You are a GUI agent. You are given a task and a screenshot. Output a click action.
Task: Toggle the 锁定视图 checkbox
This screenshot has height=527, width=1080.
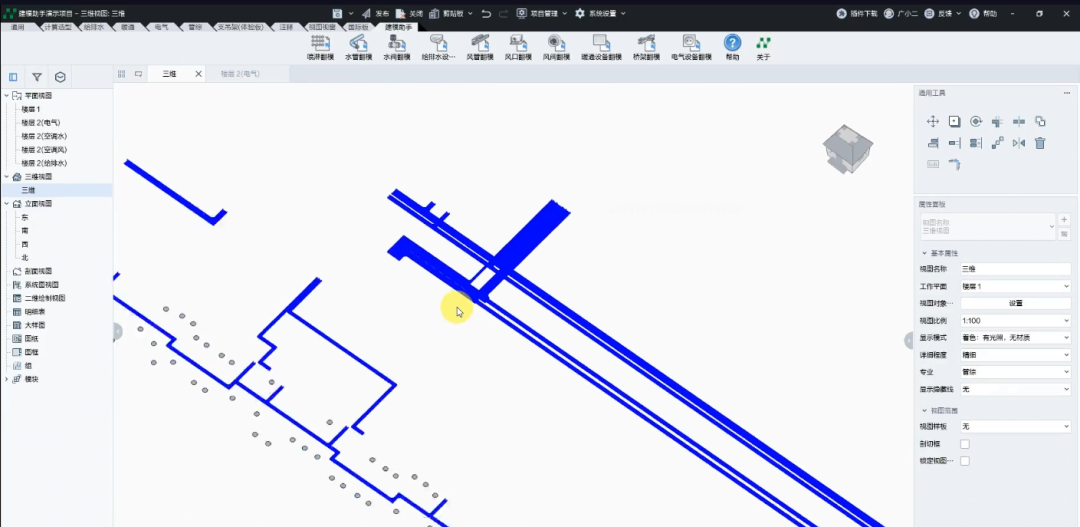(x=965, y=461)
